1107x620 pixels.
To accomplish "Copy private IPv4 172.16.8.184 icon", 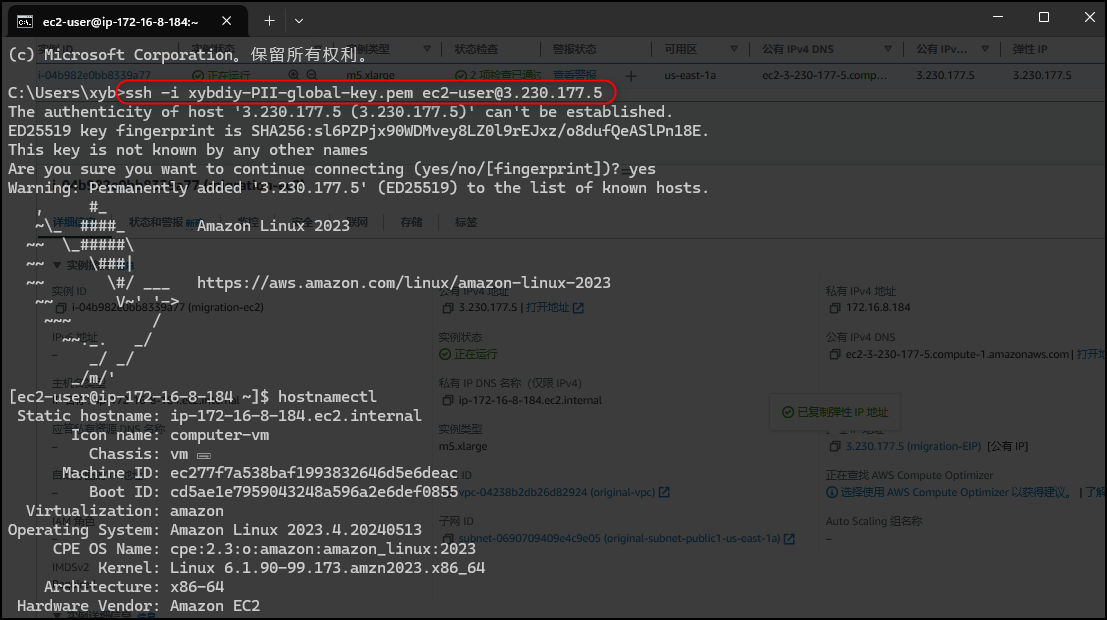I will pyautogui.click(x=834, y=308).
